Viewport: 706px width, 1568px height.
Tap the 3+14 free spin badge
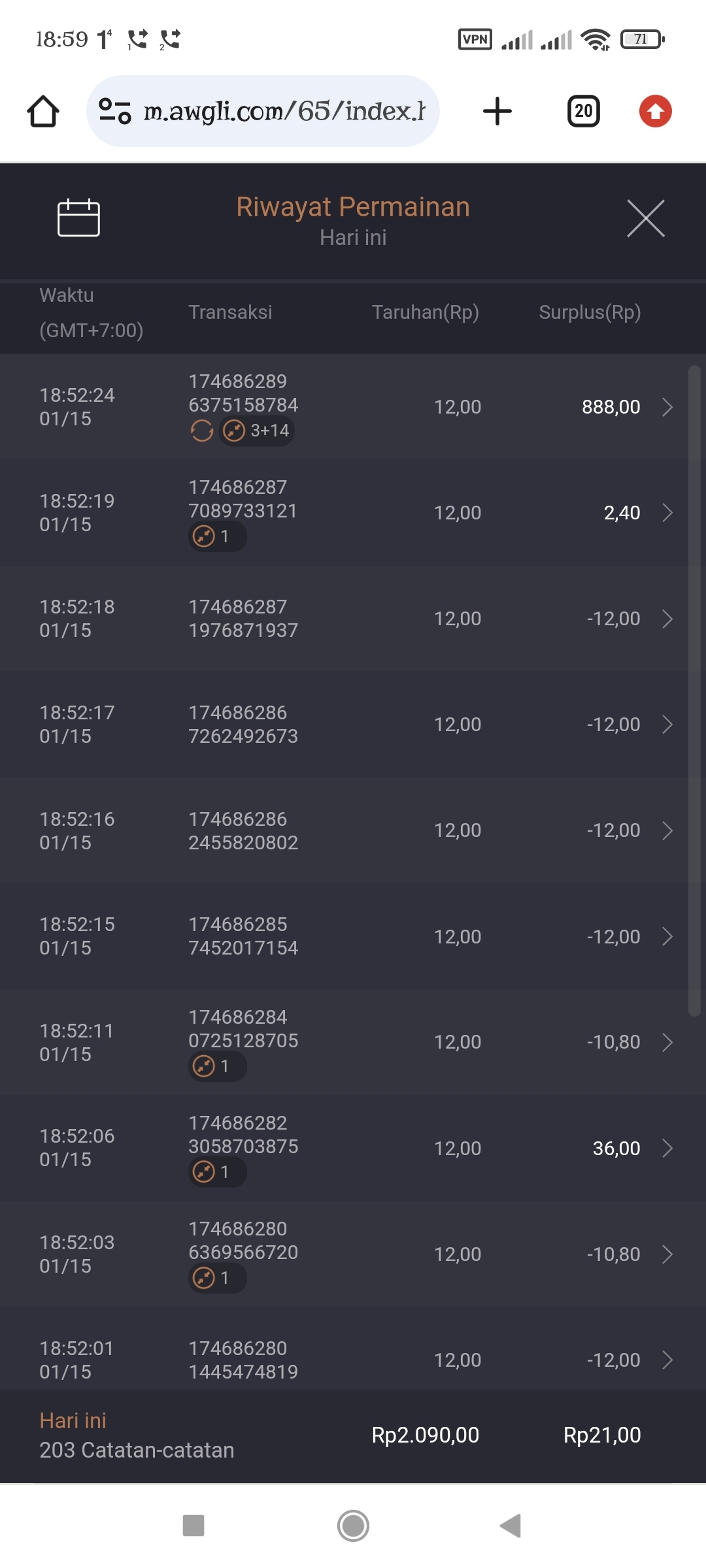coord(257,431)
